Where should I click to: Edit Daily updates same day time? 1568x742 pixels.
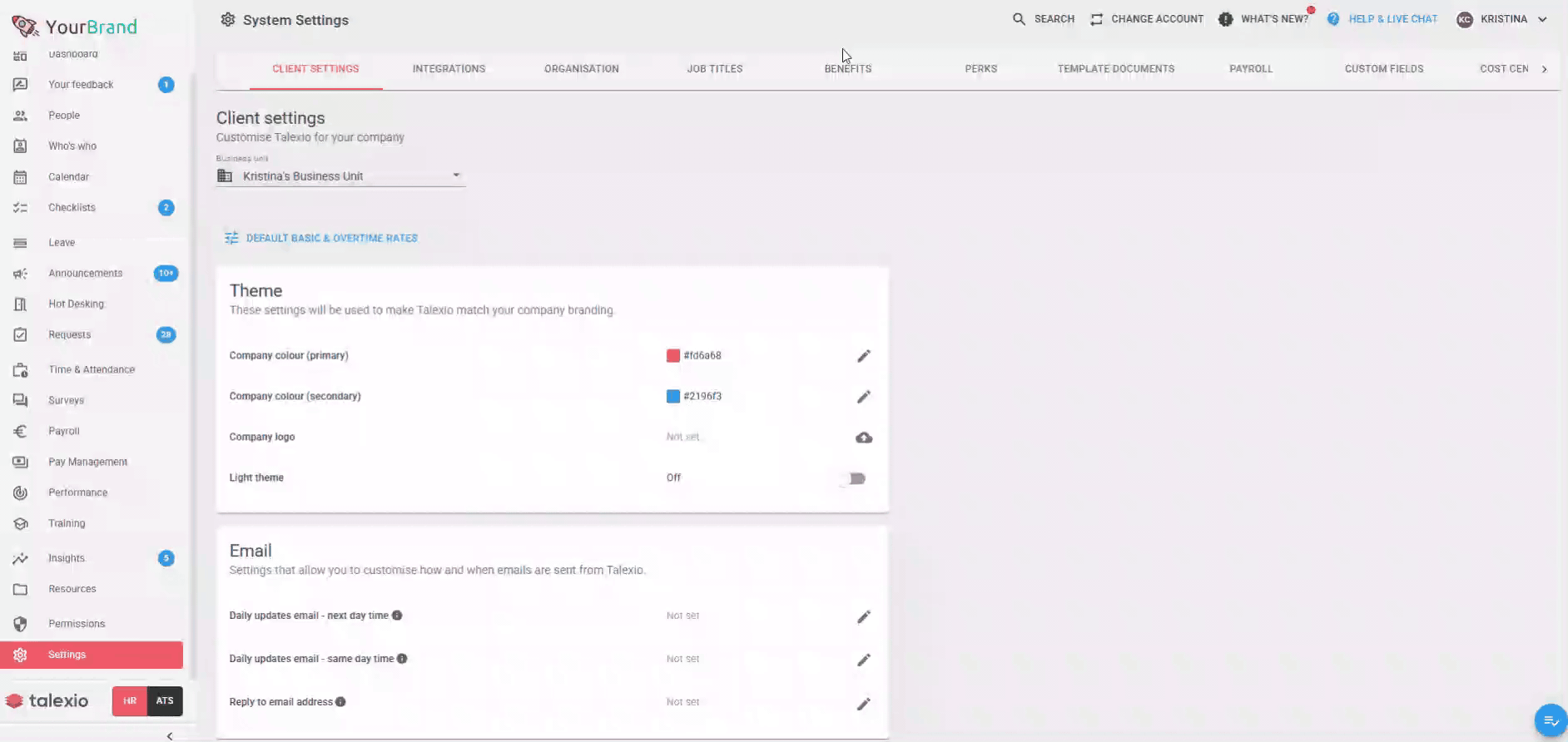[x=864, y=660]
